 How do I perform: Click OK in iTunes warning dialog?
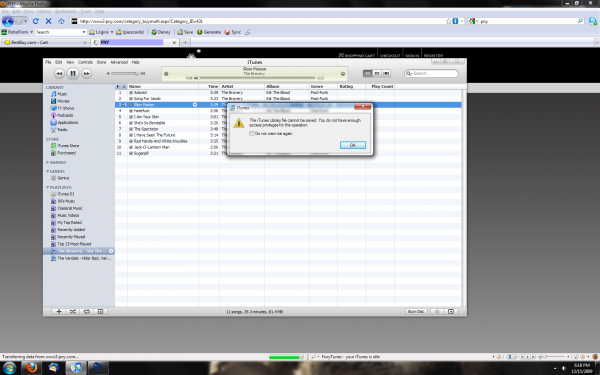[353, 145]
